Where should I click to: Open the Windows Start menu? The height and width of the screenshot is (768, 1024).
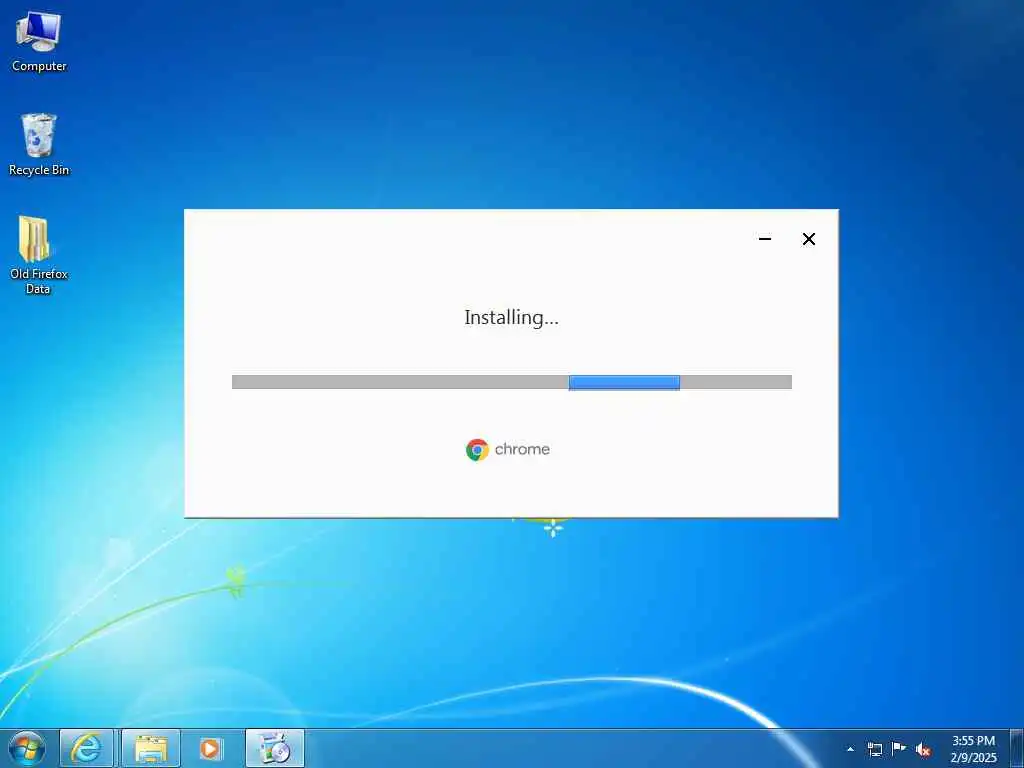tap(27, 749)
